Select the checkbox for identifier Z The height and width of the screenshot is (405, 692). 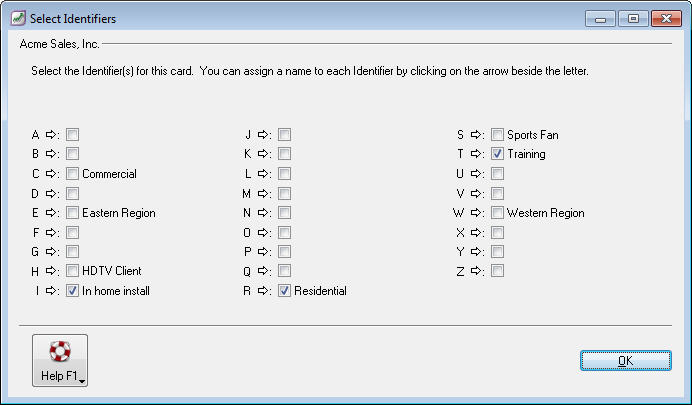click(497, 270)
